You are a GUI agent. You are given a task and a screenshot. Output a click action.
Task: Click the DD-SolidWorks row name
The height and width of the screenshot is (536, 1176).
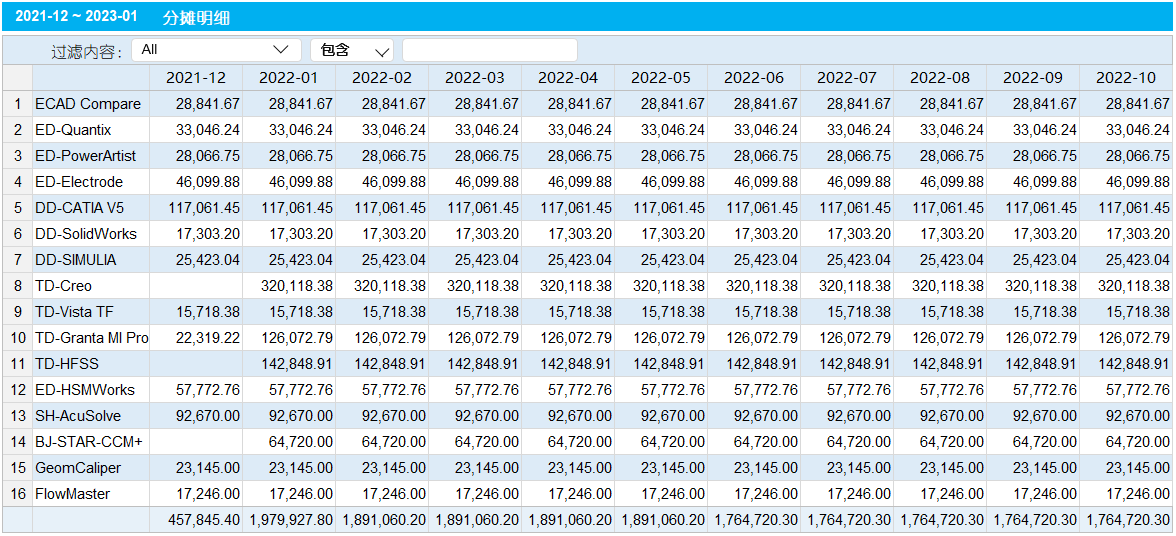86,234
